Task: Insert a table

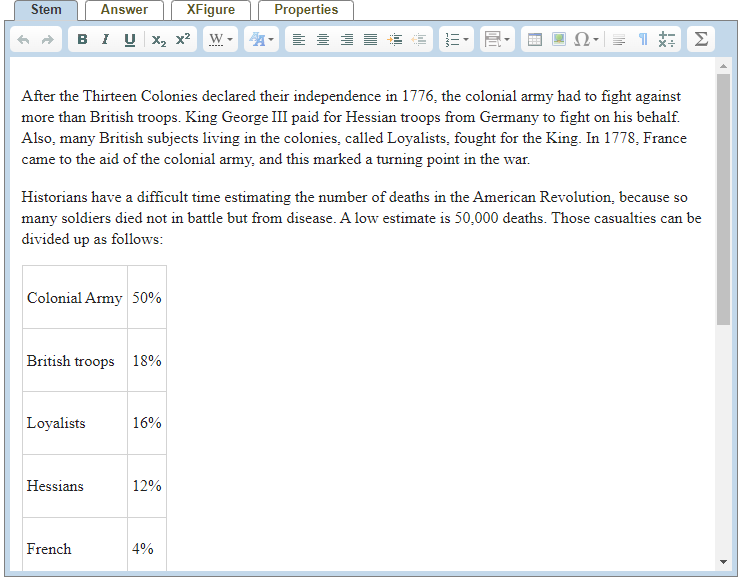Action: pos(535,40)
